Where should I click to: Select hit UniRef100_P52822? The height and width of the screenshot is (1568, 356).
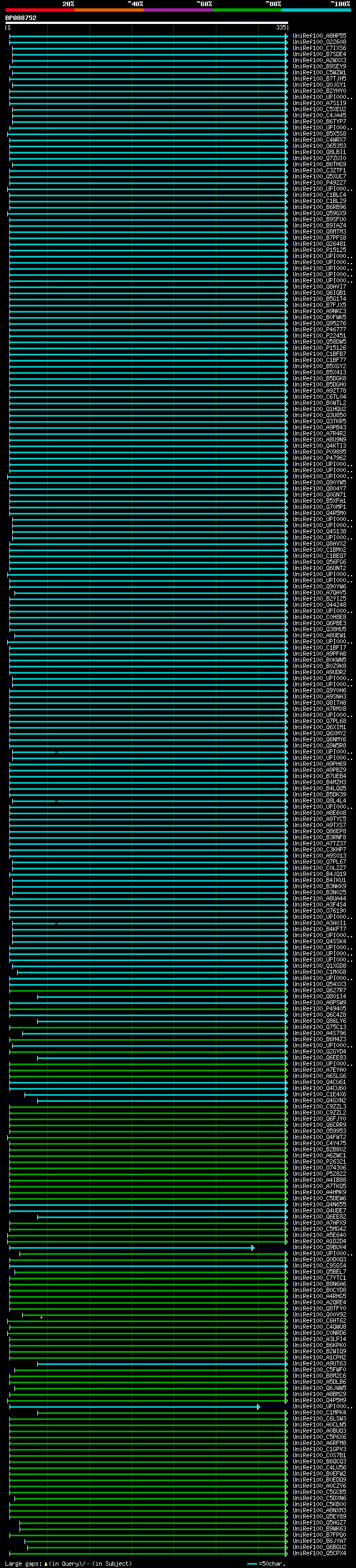(319, 1174)
